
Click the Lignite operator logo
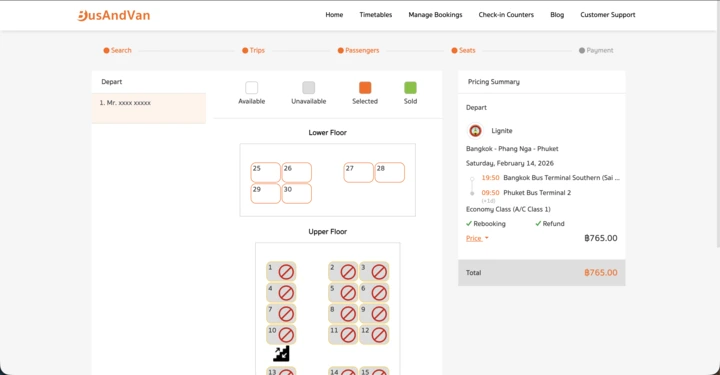point(475,131)
